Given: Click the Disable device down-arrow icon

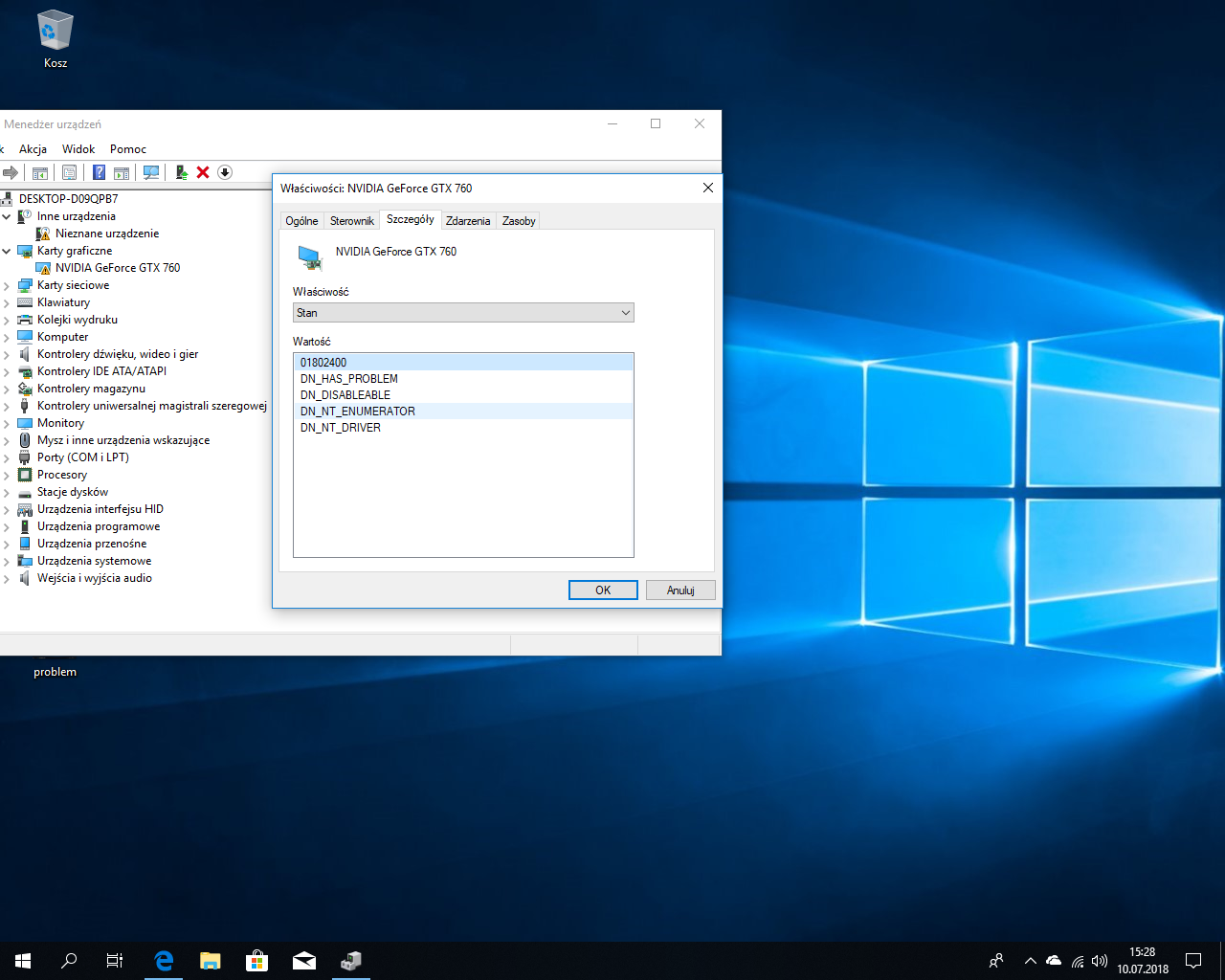Looking at the screenshot, I should coord(225,172).
